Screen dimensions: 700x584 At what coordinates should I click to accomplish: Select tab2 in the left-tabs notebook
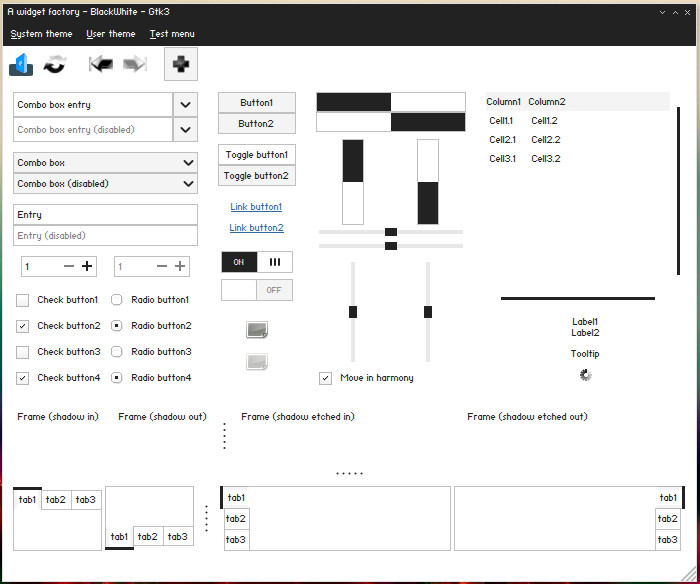coord(236,518)
